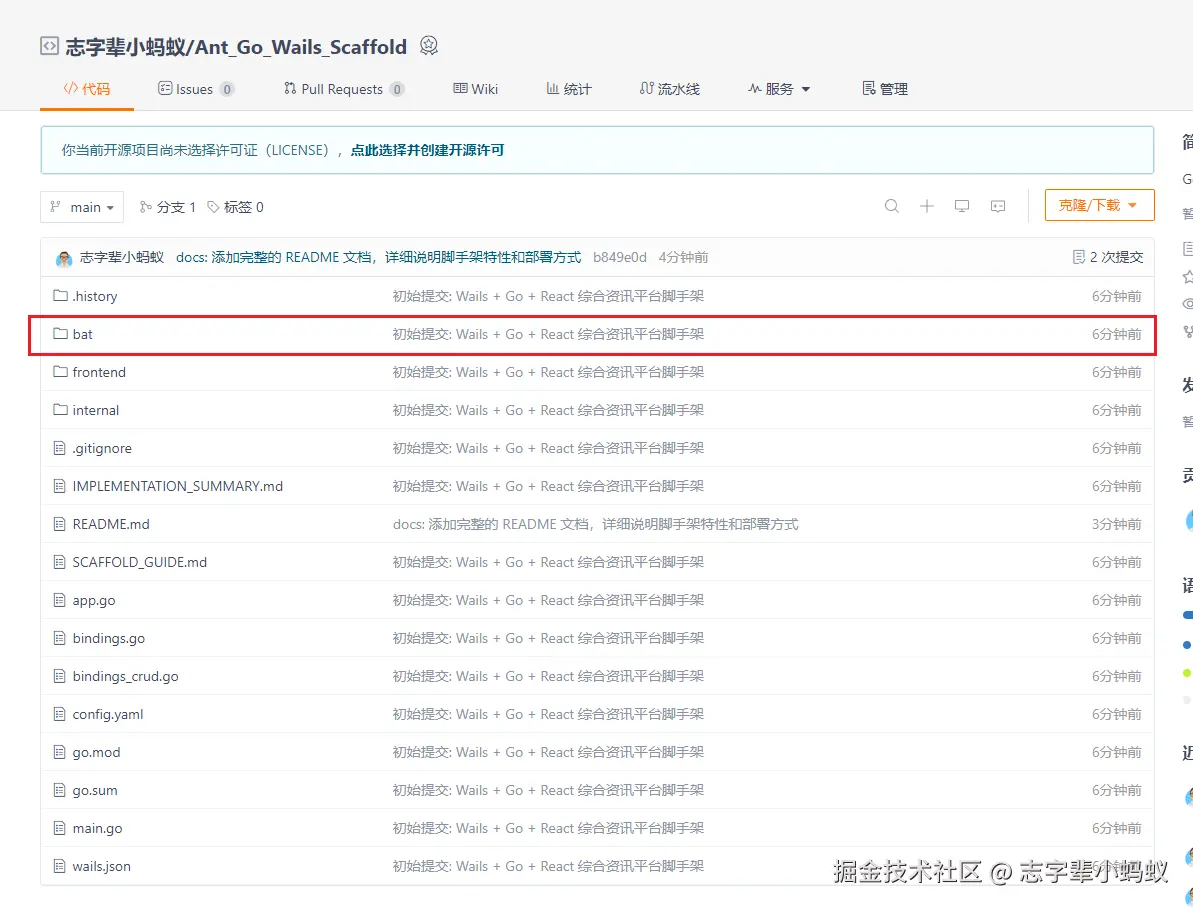Open the bindings_crud.go file
The image size is (1193, 910).
126,676
